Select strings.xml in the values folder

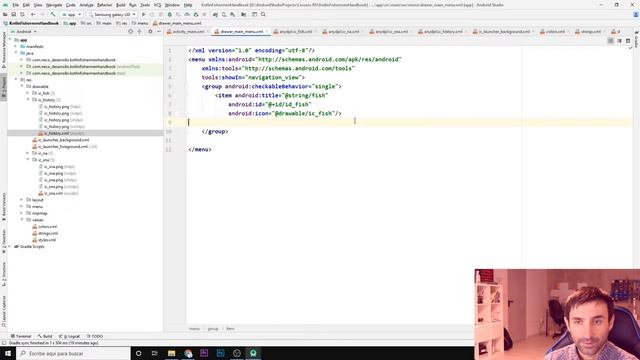tap(45, 233)
